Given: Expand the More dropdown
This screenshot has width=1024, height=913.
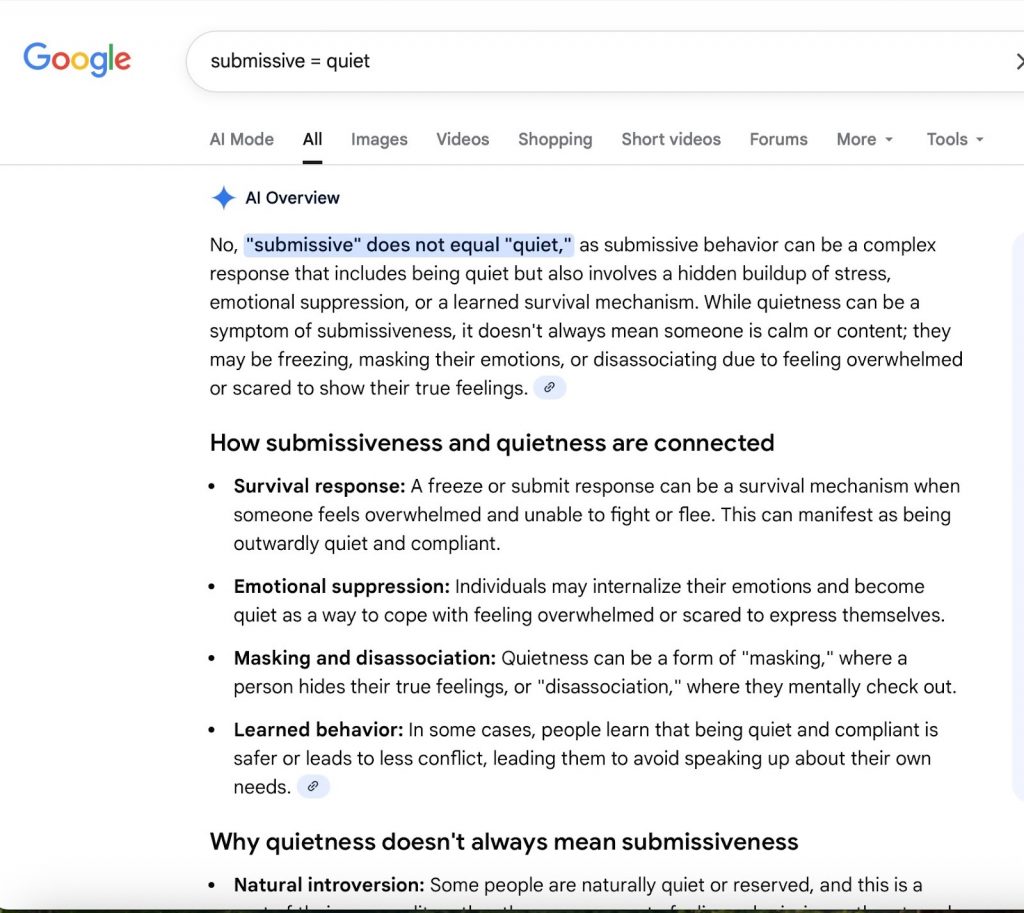Looking at the screenshot, I should [x=864, y=139].
